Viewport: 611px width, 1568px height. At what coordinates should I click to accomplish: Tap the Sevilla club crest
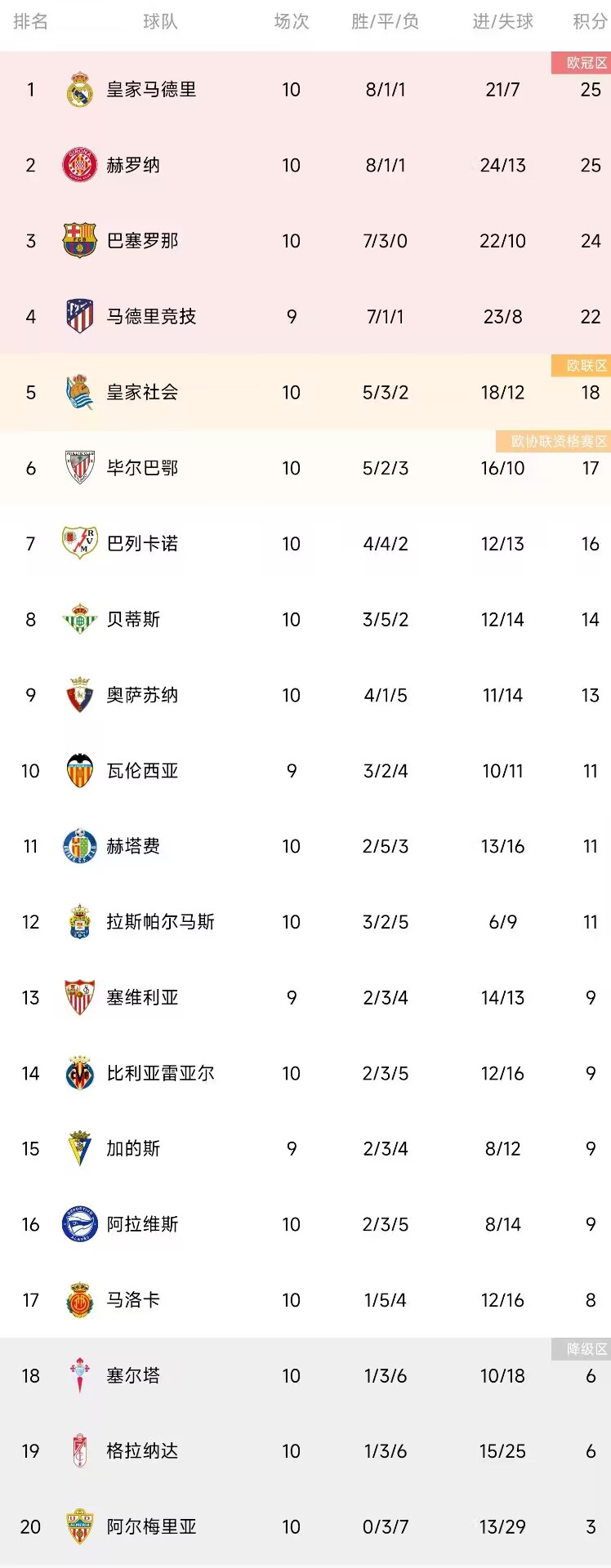[x=80, y=997]
